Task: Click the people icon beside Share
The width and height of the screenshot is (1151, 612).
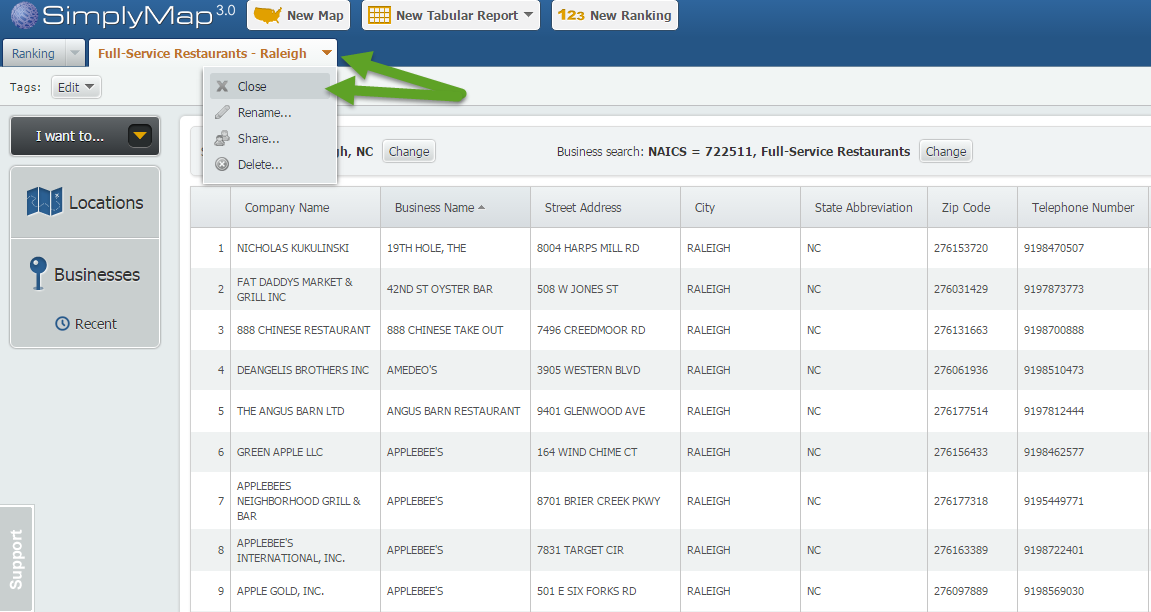Action: [222, 138]
